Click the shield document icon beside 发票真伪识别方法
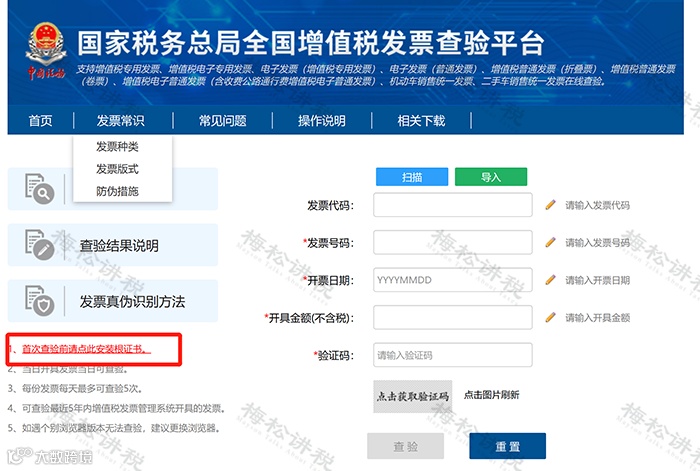Viewport: 700px width, 471px height. 39,300
